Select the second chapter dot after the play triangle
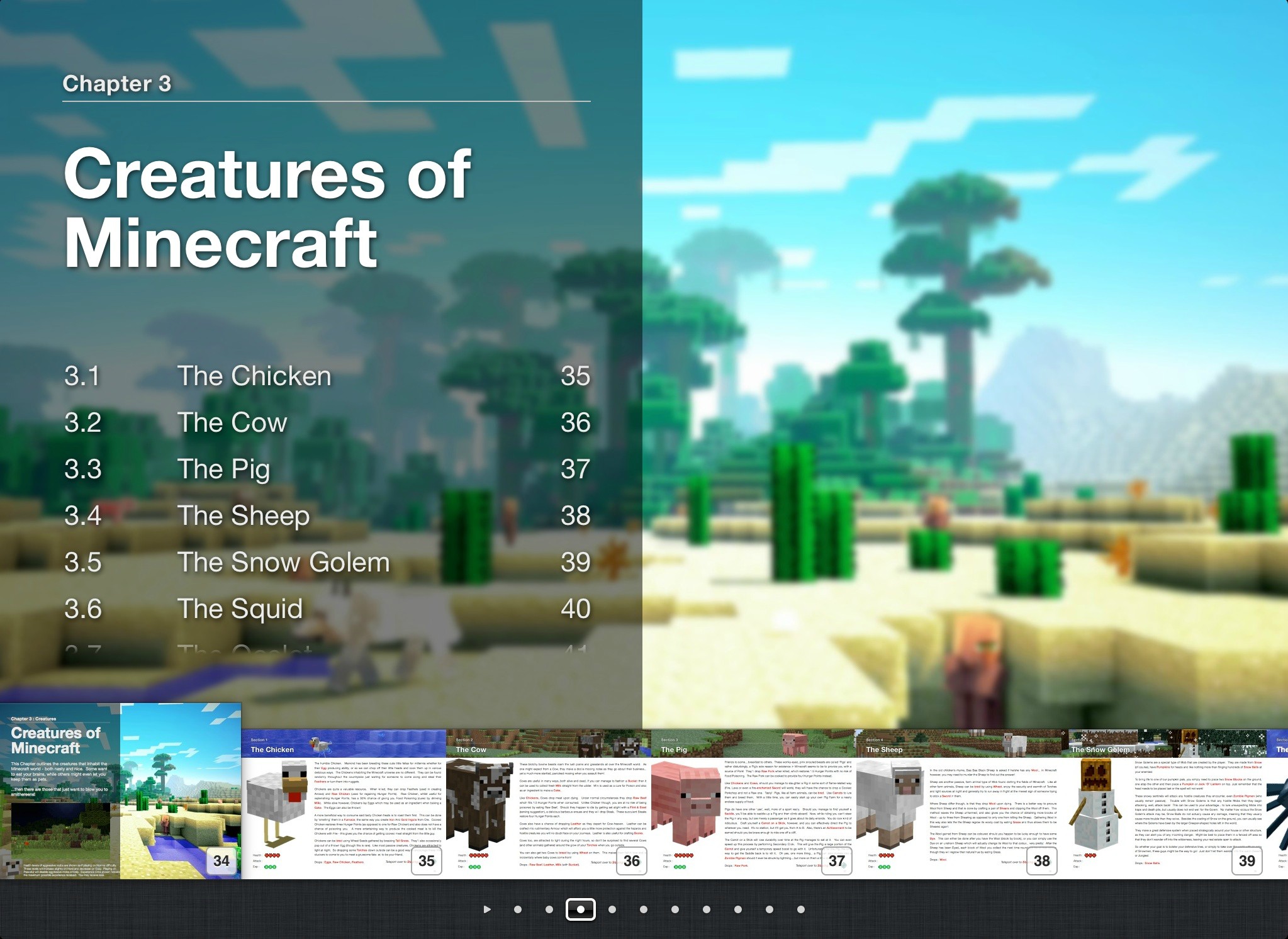Viewport: 1288px width, 939px height. point(549,909)
